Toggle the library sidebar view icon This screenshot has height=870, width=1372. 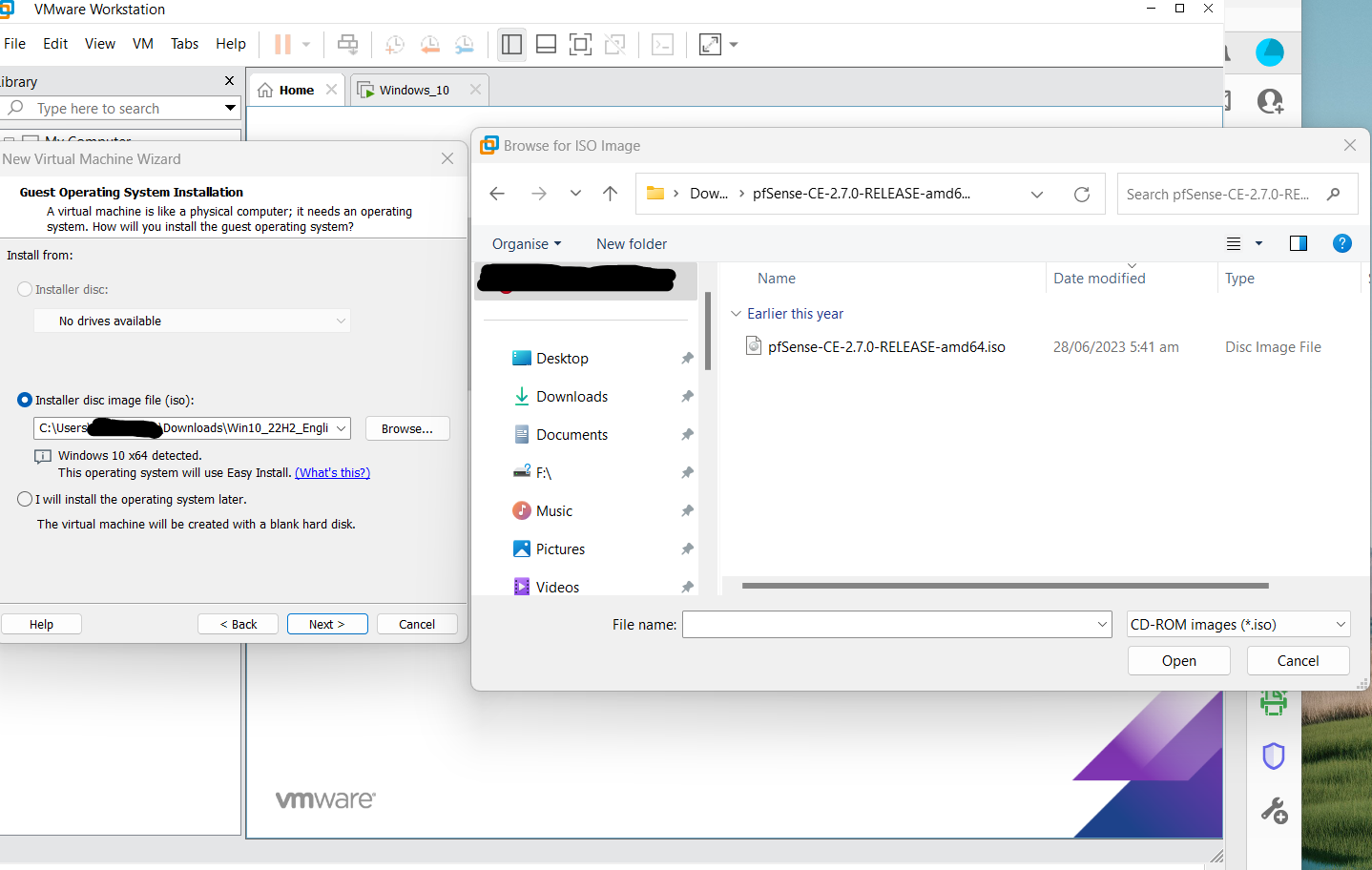pos(511,44)
